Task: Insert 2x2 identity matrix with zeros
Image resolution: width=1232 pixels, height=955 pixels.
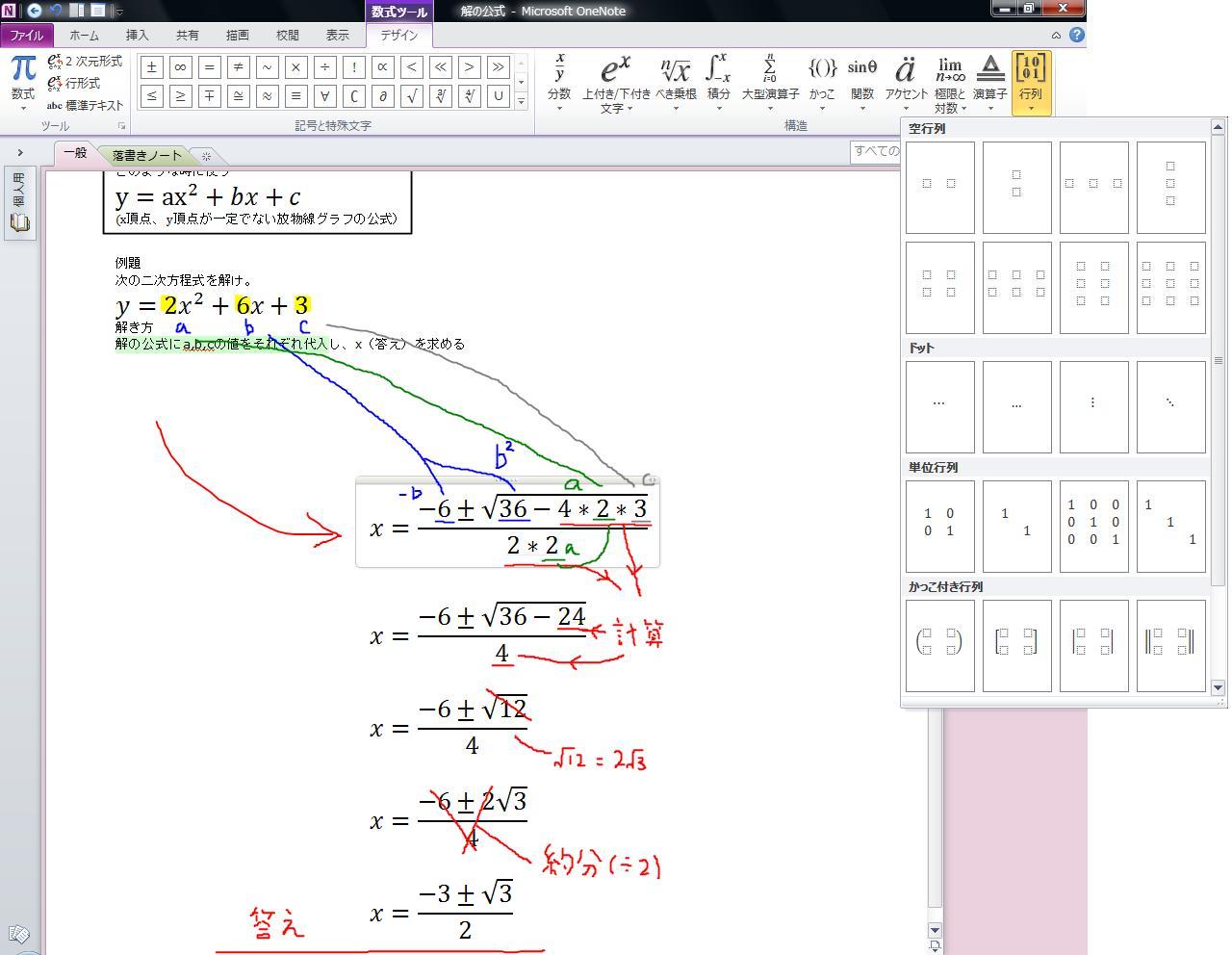Action: (940, 526)
